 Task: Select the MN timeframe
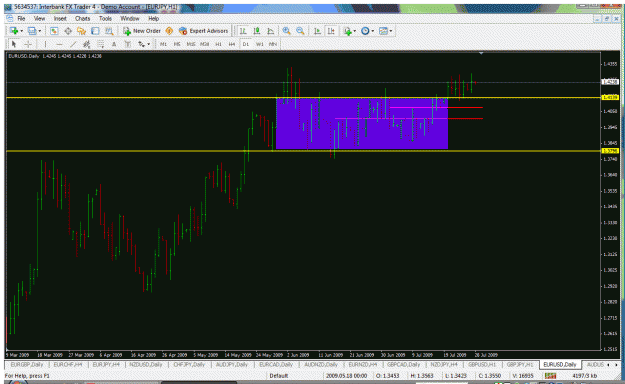(x=273, y=44)
